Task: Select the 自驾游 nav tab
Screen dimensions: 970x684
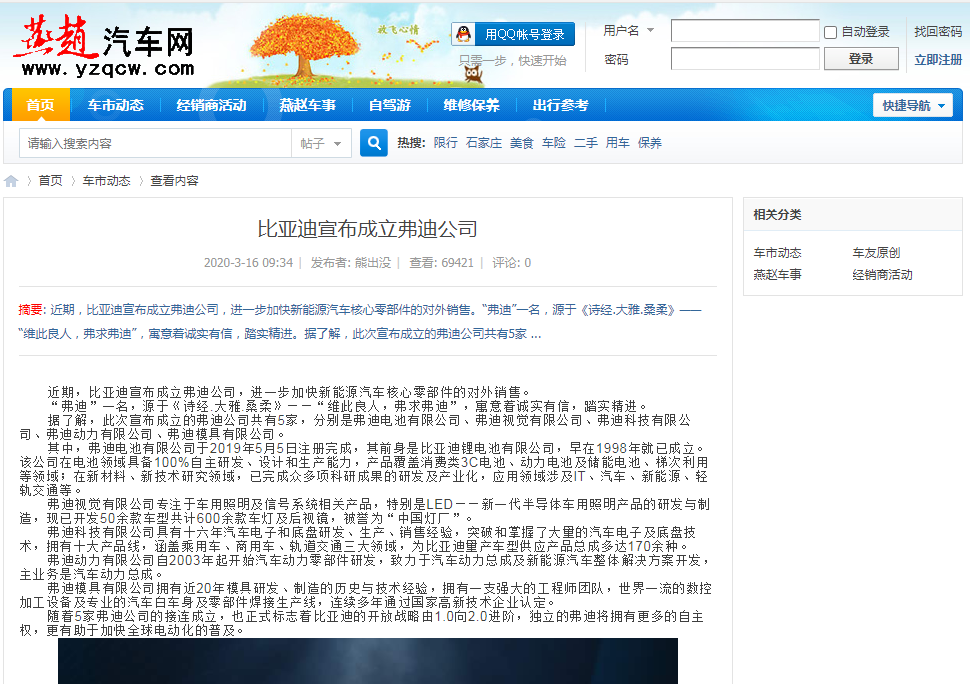Action: [x=390, y=105]
